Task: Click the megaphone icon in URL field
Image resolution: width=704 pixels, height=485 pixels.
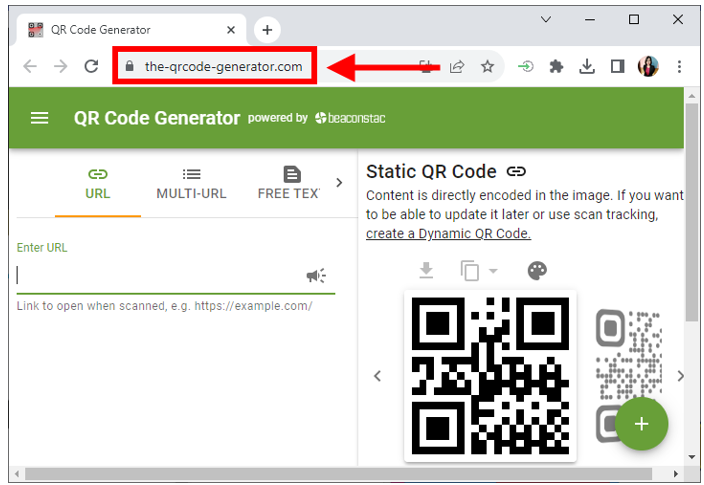Action: click(x=316, y=275)
